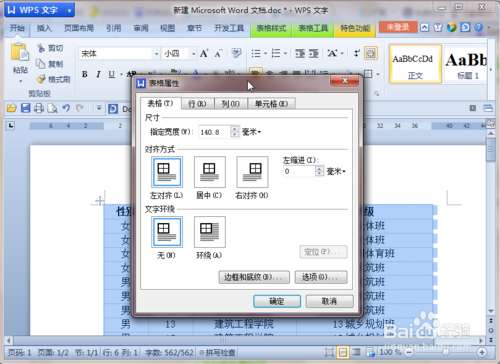Click the Copy (复制) icon
This screenshot has height=364, width=500.
[41, 64]
